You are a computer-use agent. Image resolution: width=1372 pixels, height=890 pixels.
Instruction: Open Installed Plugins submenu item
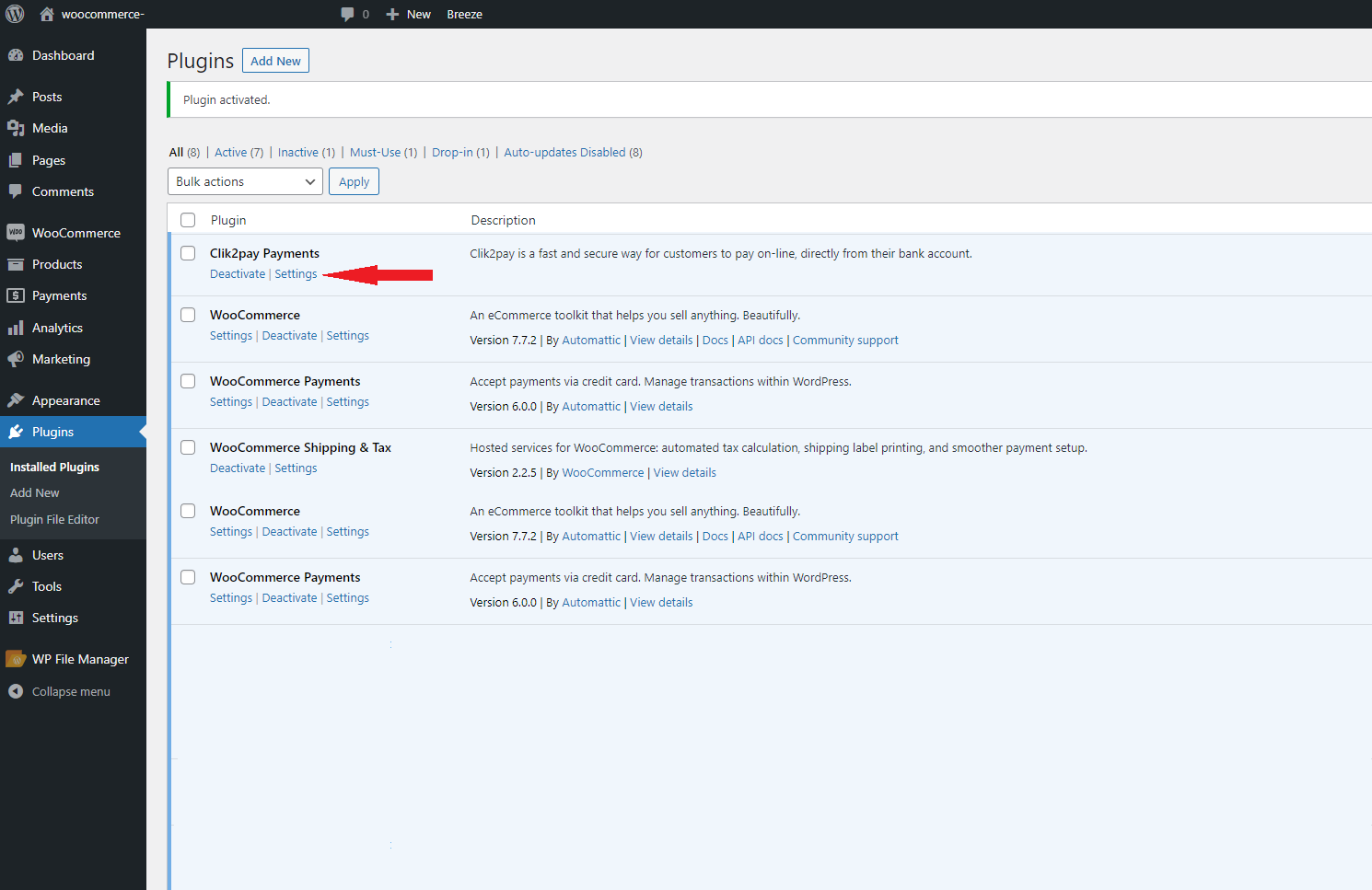pos(54,468)
